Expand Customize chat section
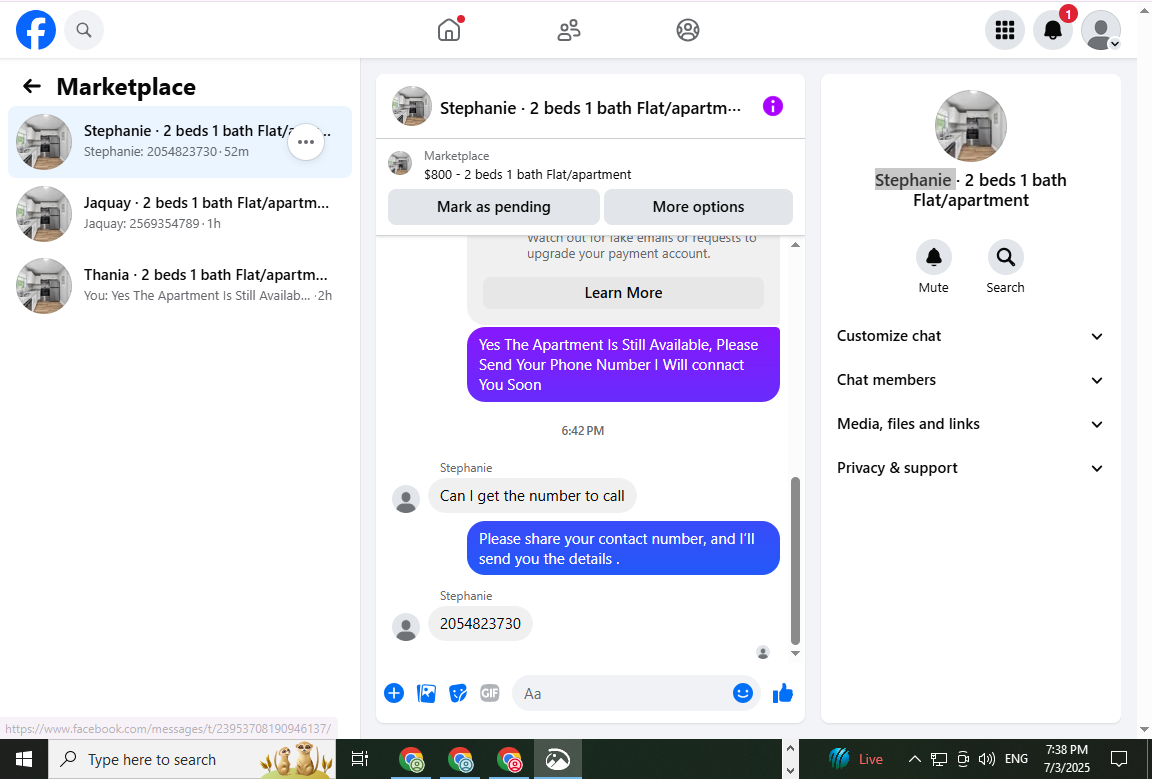Image resolution: width=1152 pixels, height=779 pixels. click(x=971, y=336)
